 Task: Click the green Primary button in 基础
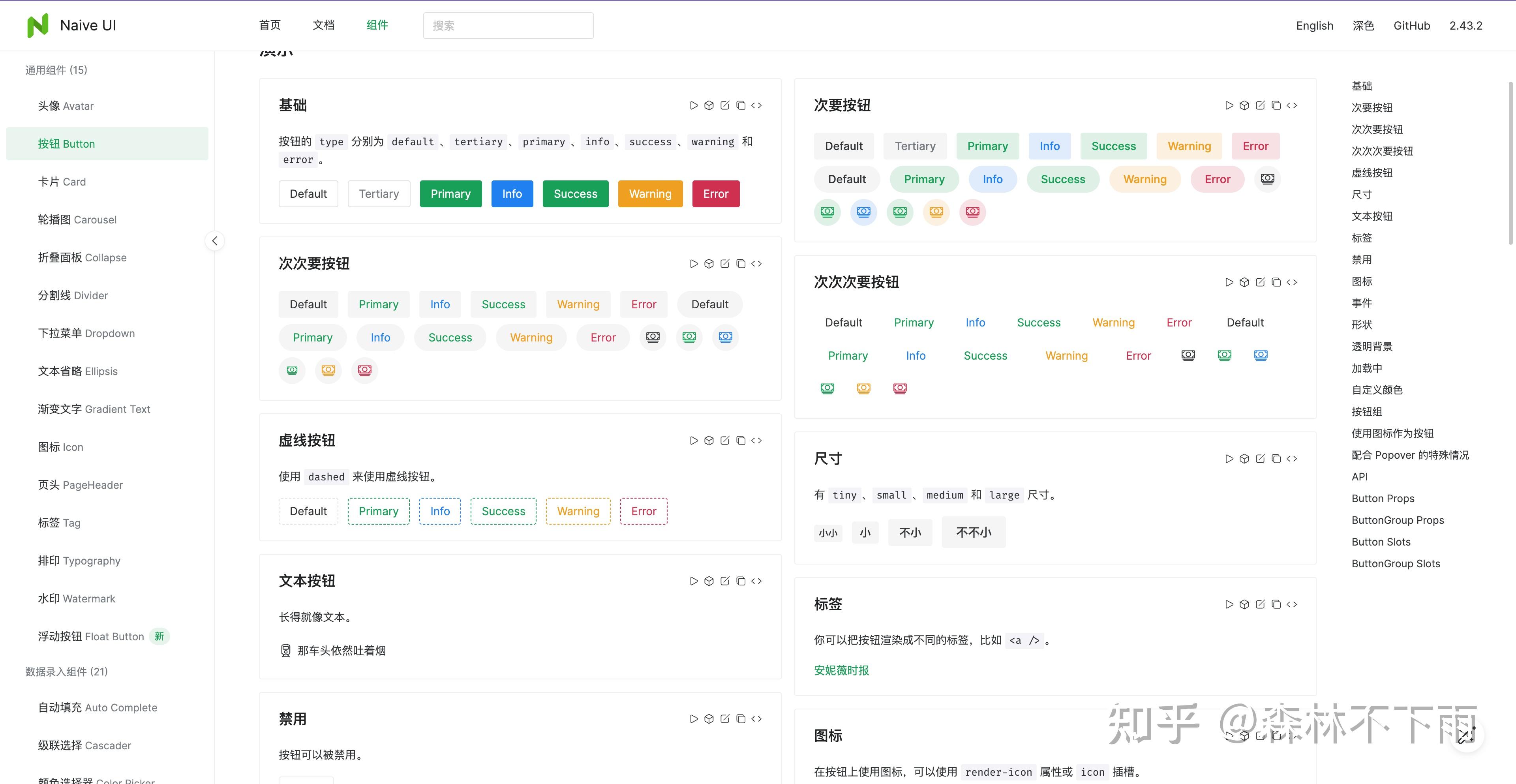tap(451, 194)
